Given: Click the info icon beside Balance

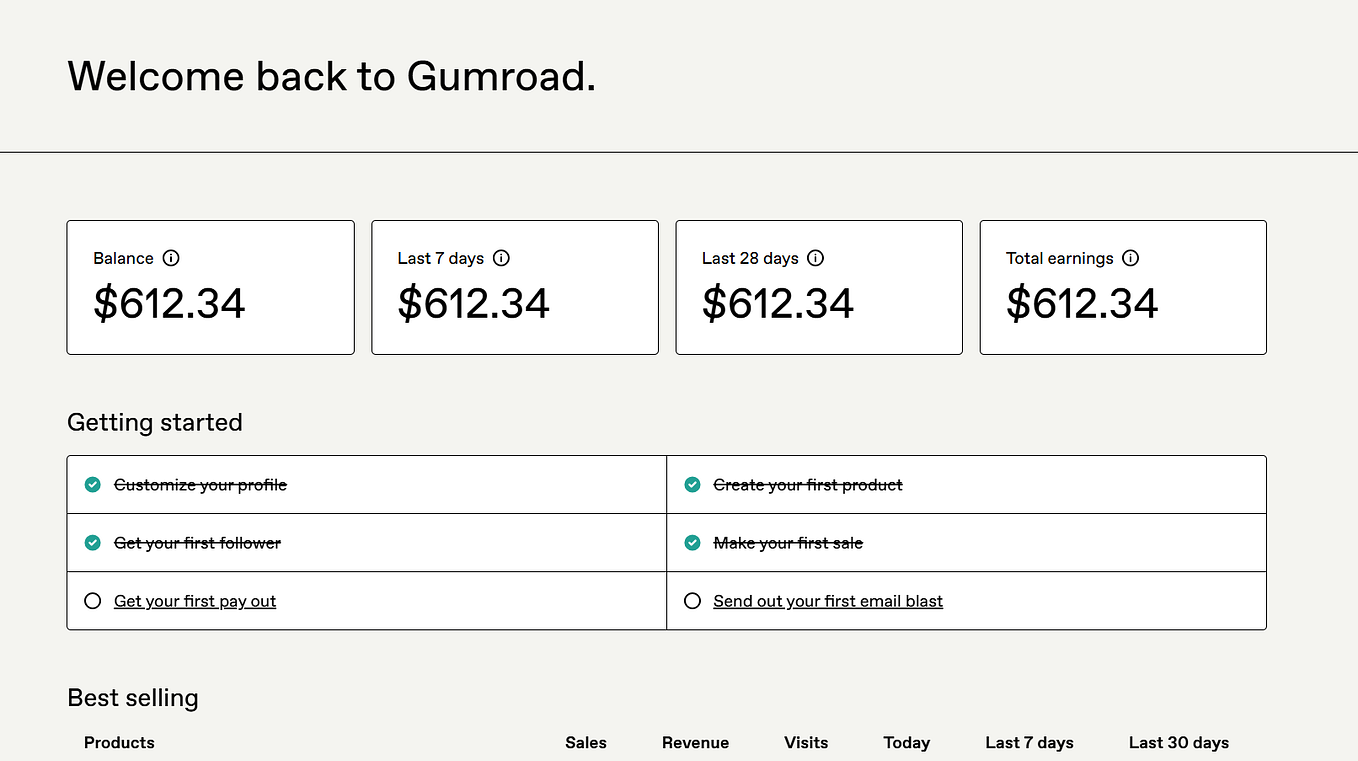Looking at the screenshot, I should [x=171, y=258].
